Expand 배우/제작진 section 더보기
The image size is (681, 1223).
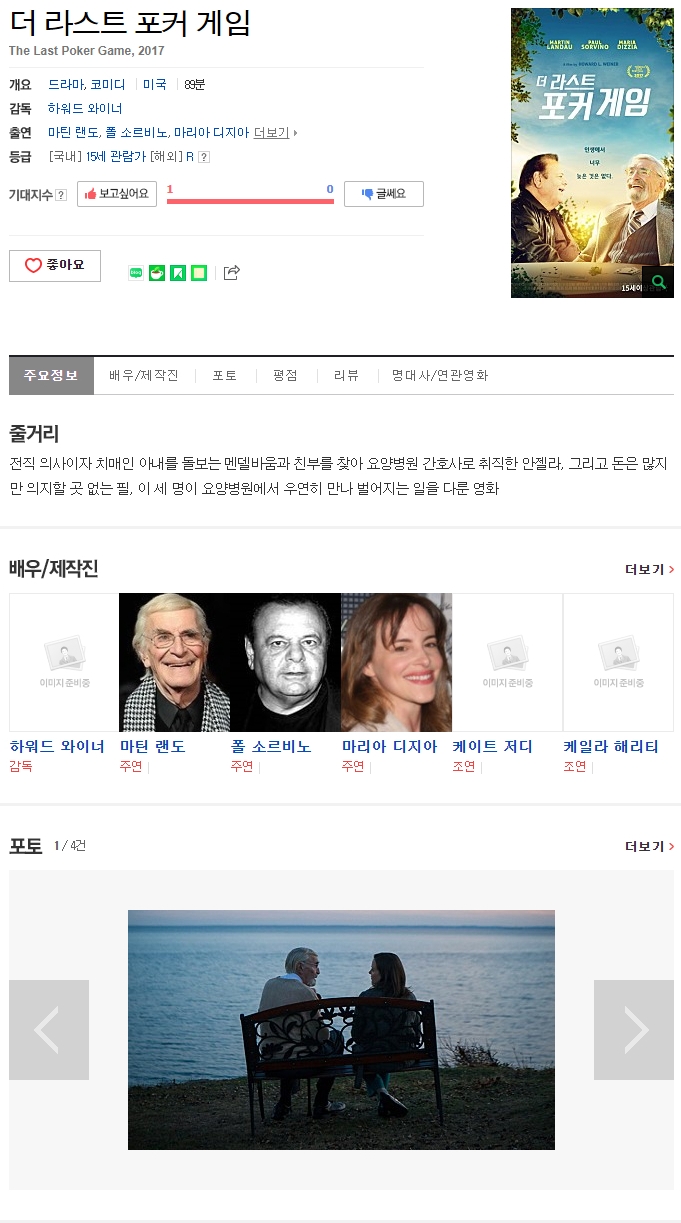pyautogui.click(x=650, y=569)
